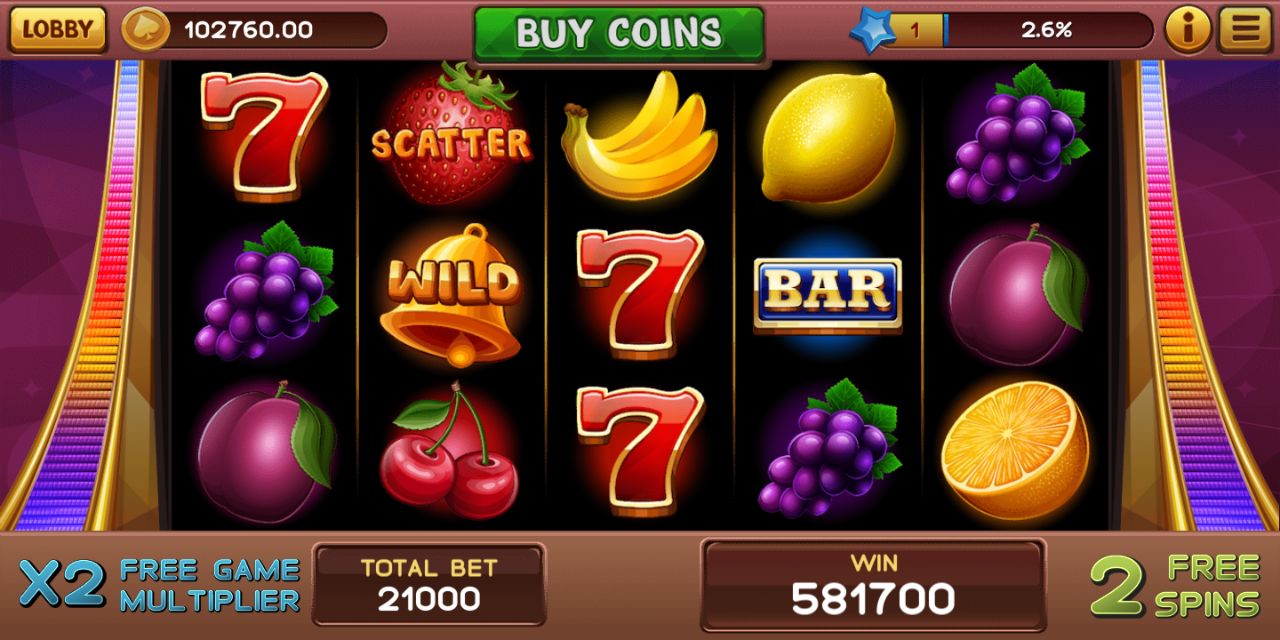
Task: Click the blue star level icon
Action: [873, 31]
